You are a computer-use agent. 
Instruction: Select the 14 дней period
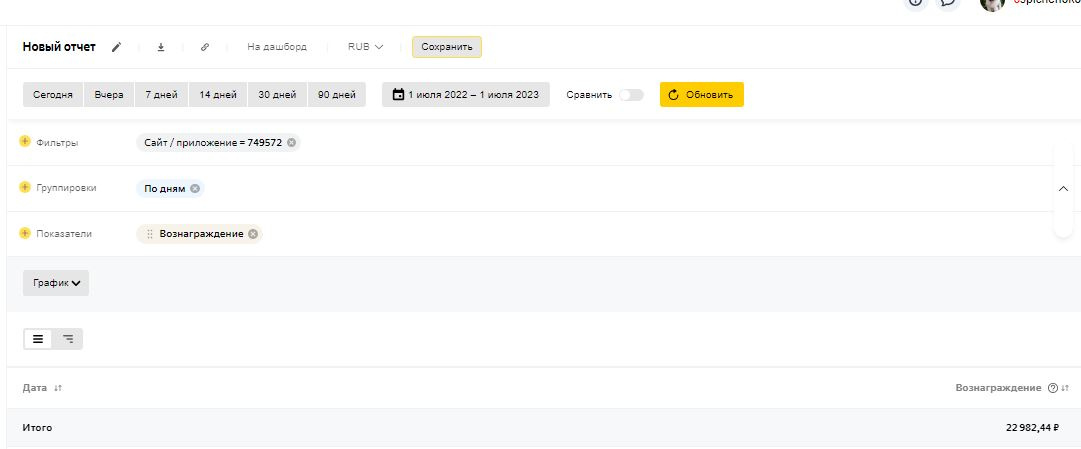point(218,94)
